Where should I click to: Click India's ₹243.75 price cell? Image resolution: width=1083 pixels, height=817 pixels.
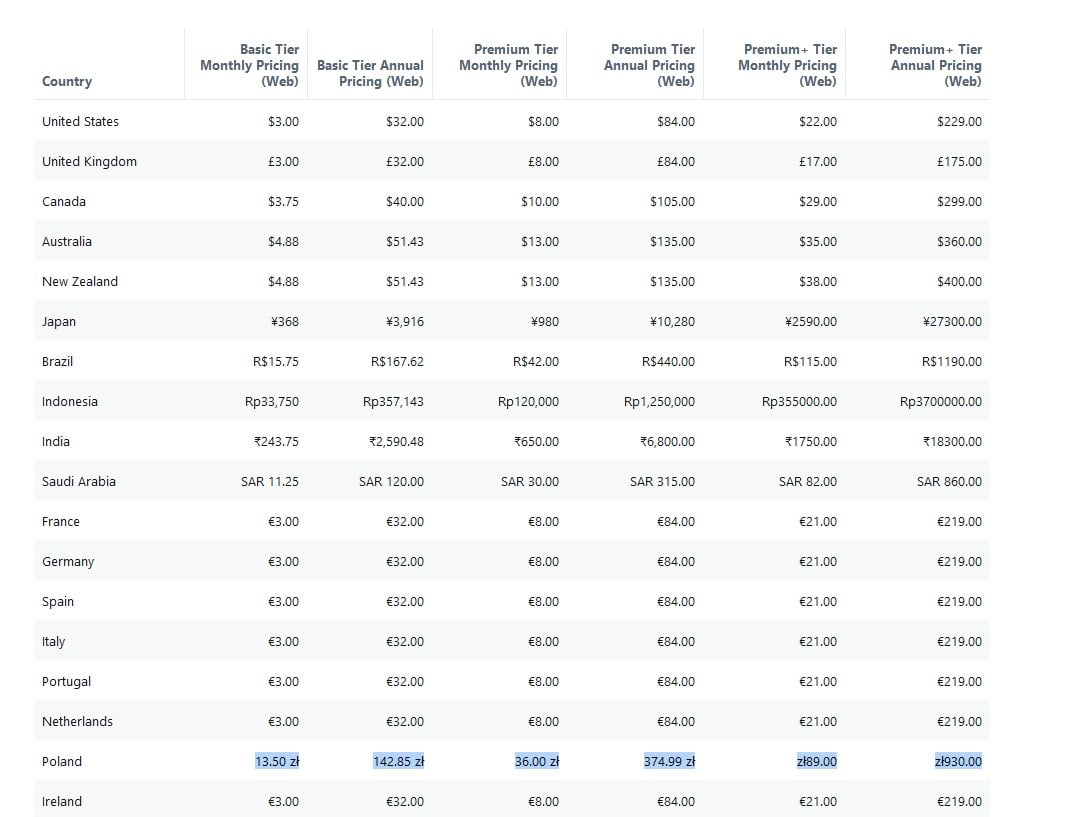click(x=276, y=441)
